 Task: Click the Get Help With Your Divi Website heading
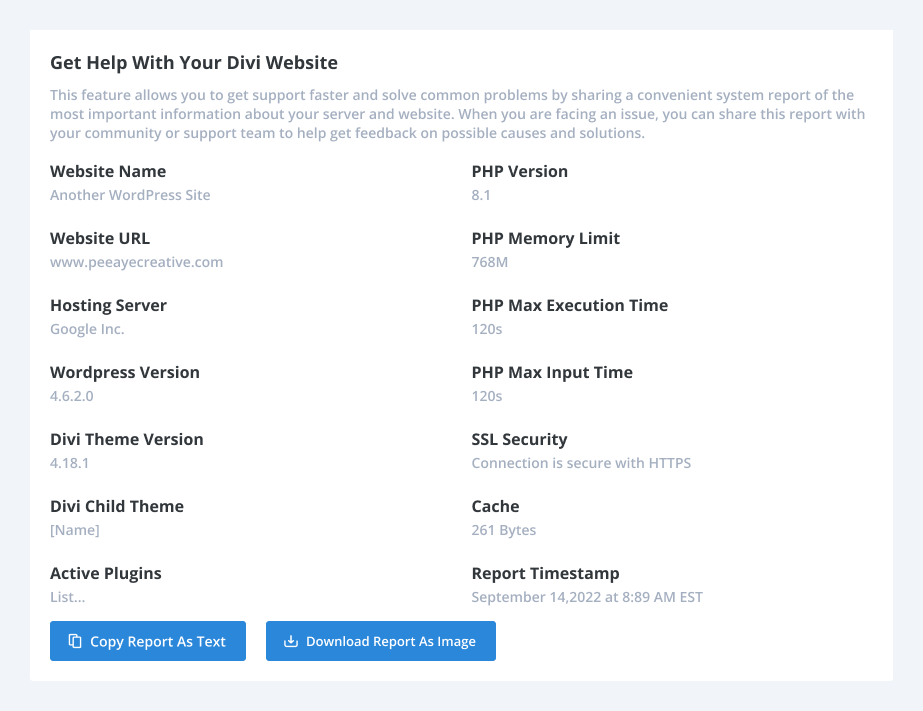point(194,62)
